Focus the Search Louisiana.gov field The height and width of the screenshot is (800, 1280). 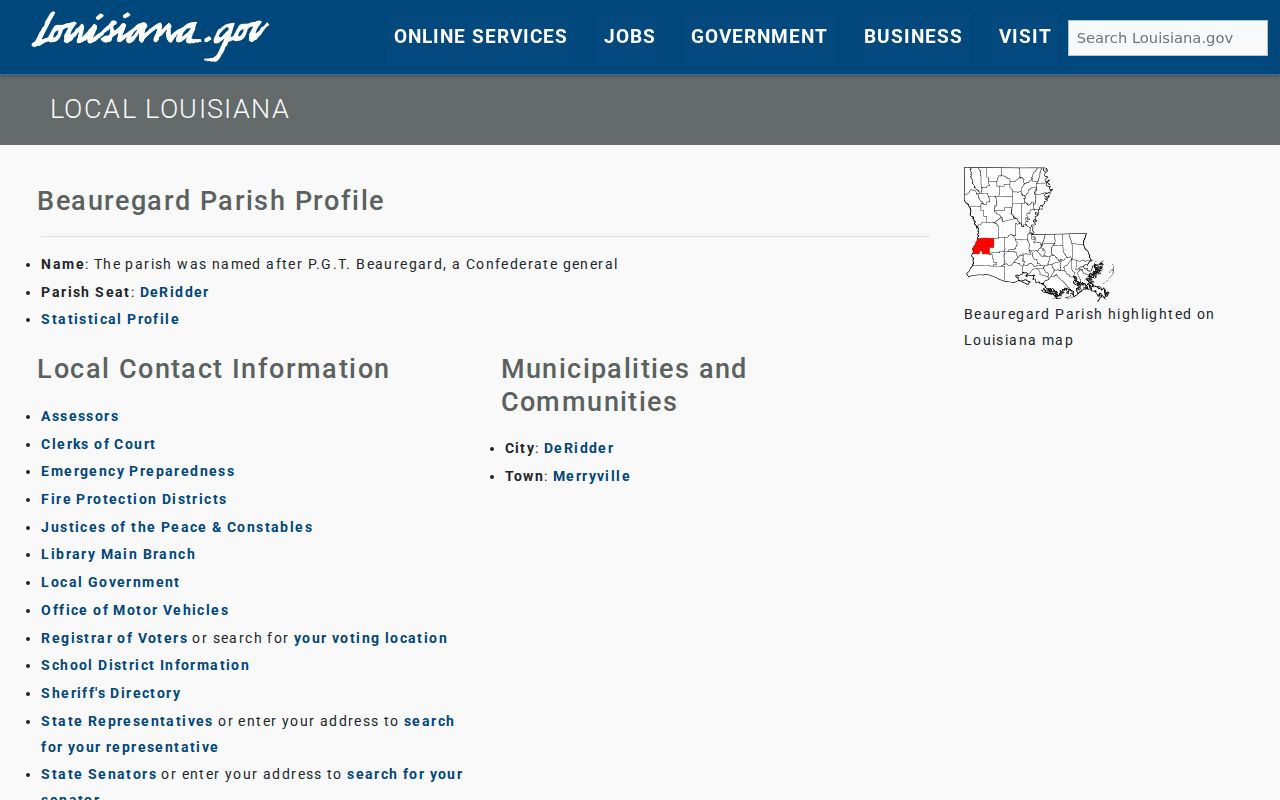pyautogui.click(x=1168, y=38)
